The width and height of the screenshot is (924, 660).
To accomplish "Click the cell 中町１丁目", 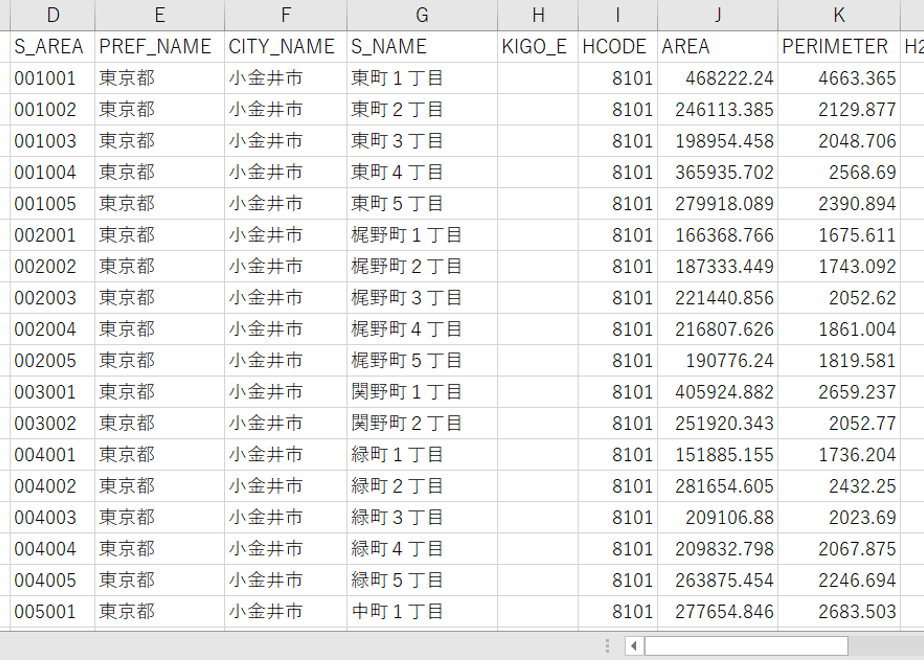I will 422,612.
